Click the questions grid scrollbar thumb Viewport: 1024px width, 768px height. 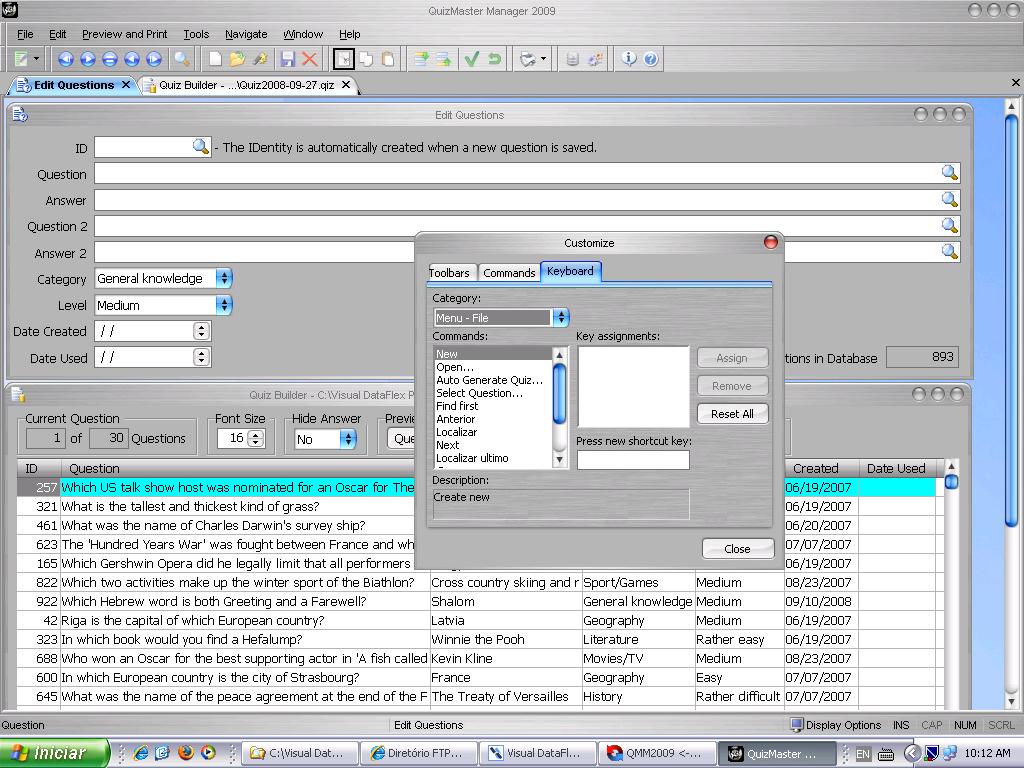(952, 482)
